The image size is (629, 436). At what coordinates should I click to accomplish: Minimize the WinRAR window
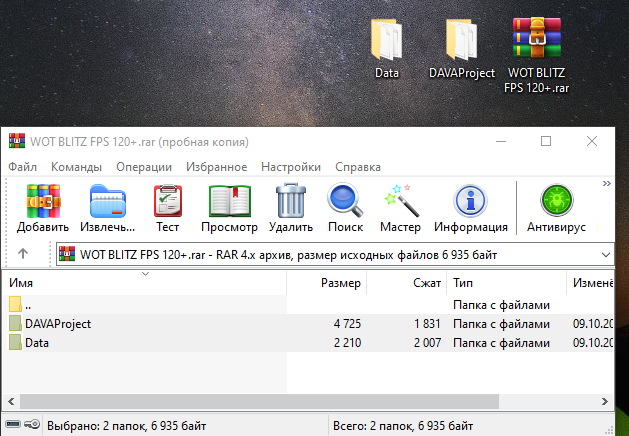click(x=501, y=141)
